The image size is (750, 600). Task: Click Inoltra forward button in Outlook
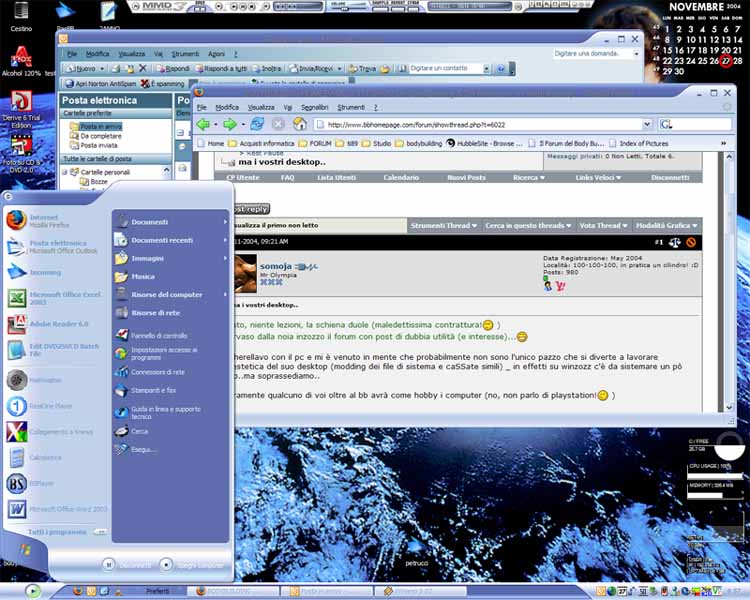click(267, 68)
